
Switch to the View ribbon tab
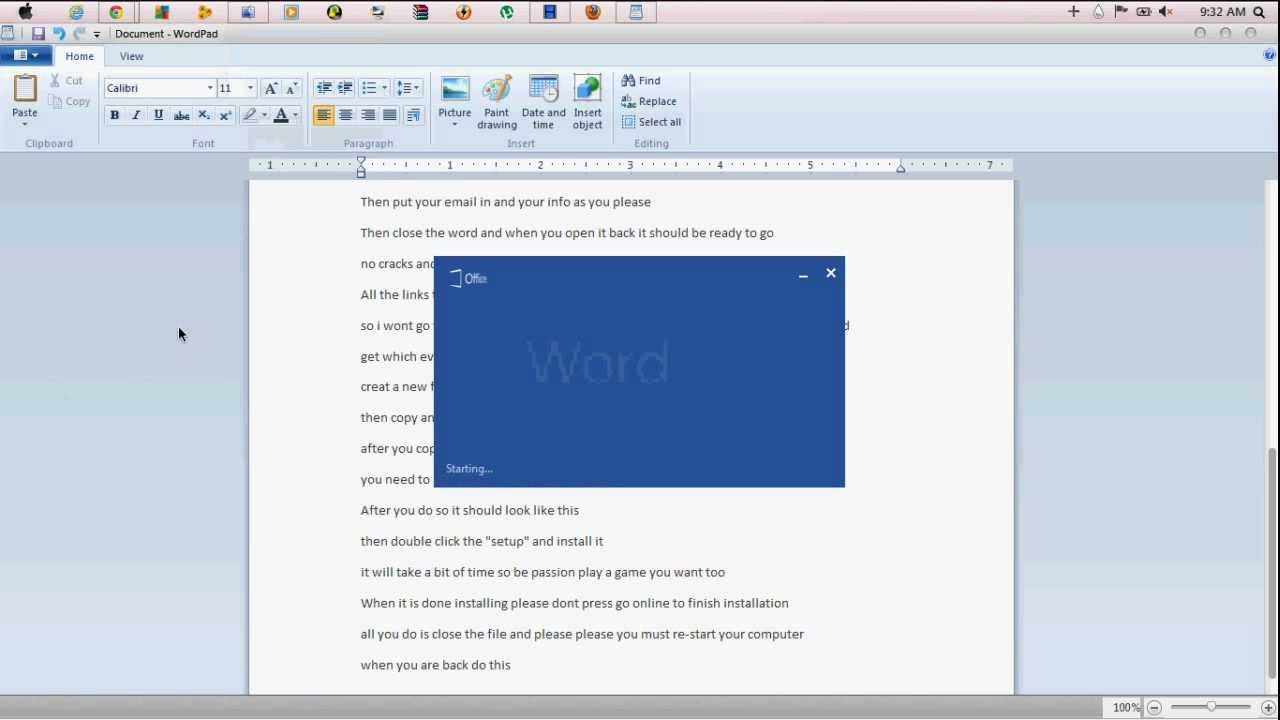(131, 57)
